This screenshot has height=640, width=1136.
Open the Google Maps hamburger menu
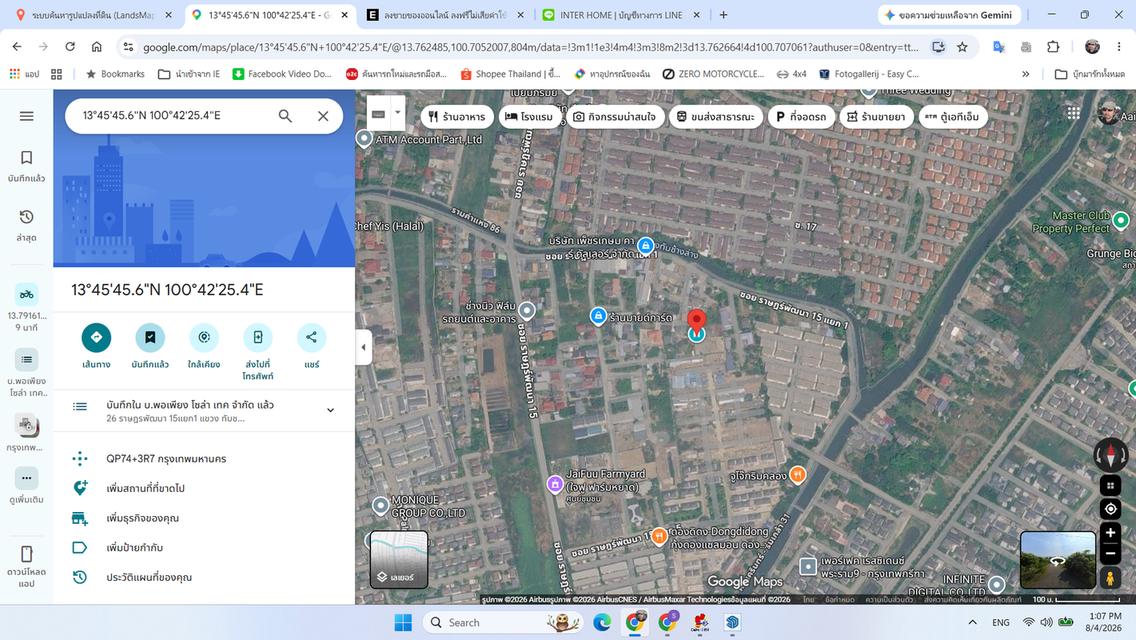[27, 116]
